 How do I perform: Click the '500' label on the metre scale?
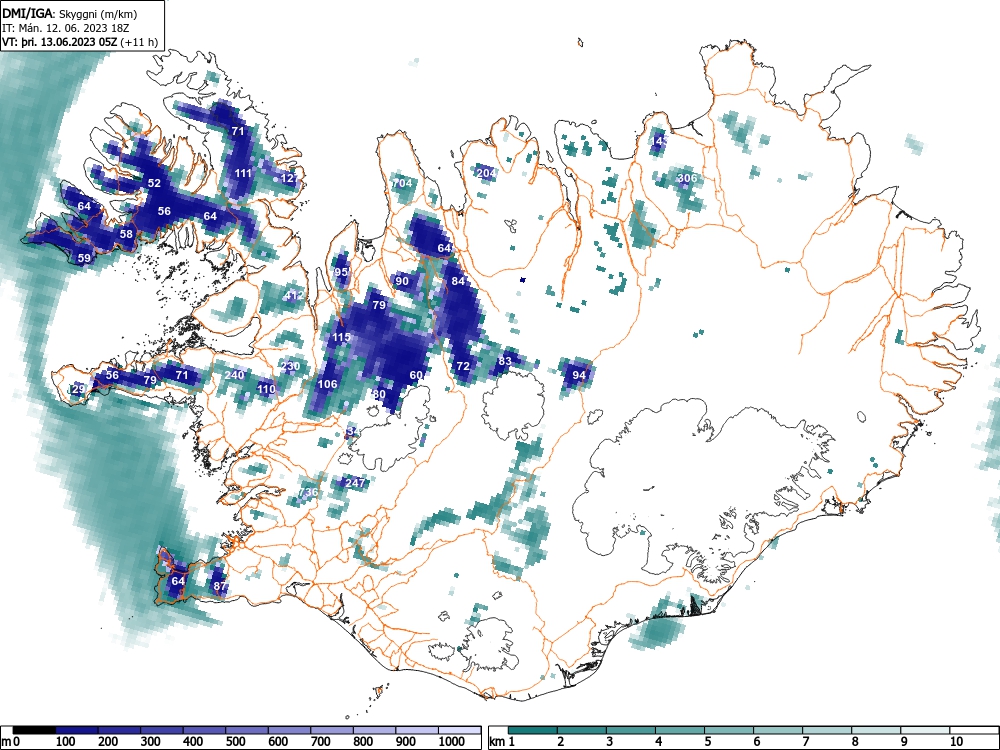235,742
